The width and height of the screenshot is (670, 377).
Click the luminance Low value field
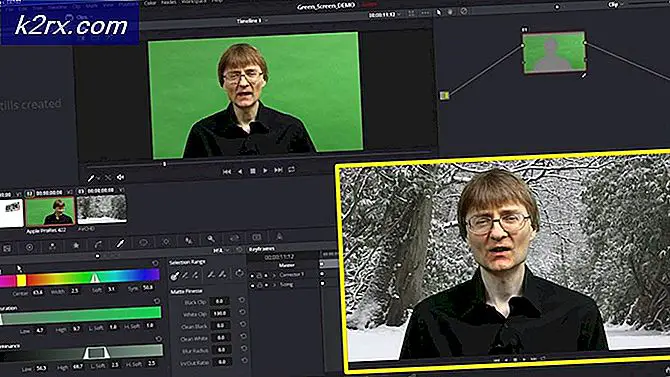[41, 368]
